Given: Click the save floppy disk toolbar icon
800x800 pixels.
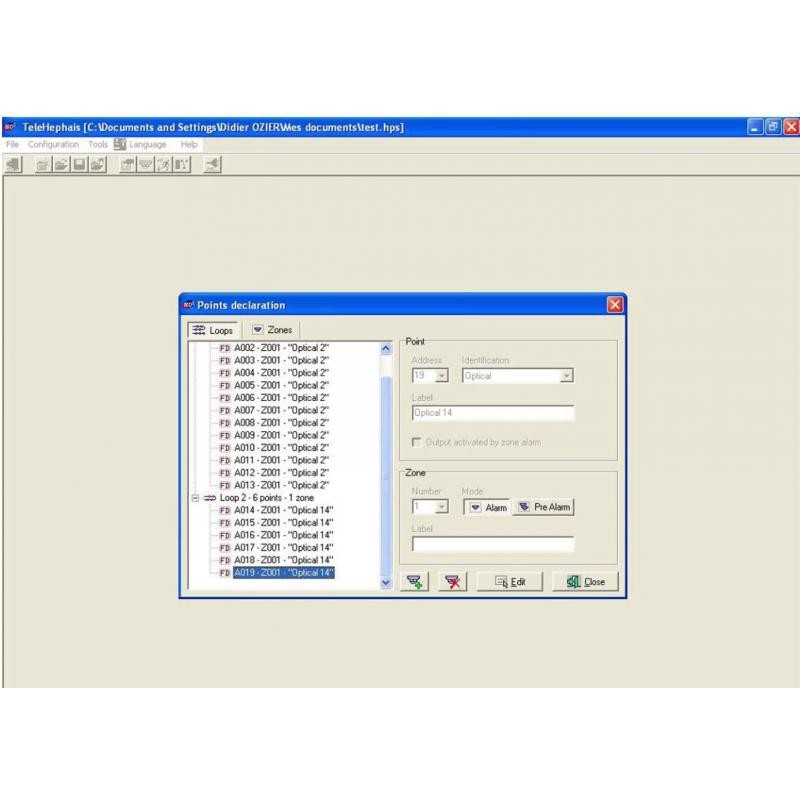Looking at the screenshot, I should coord(79,165).
